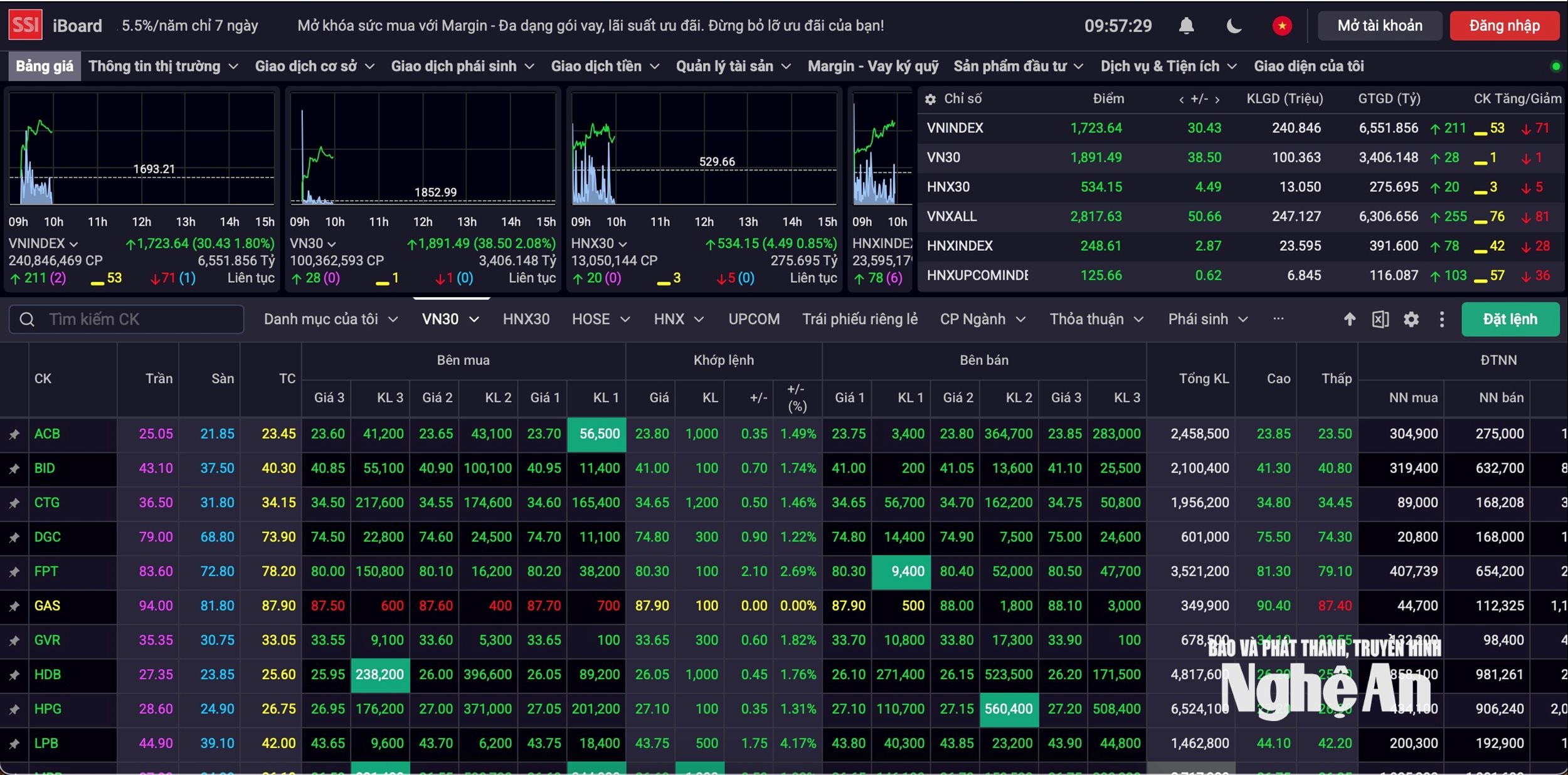Click the margin promotion banner text

click(590, 26)
